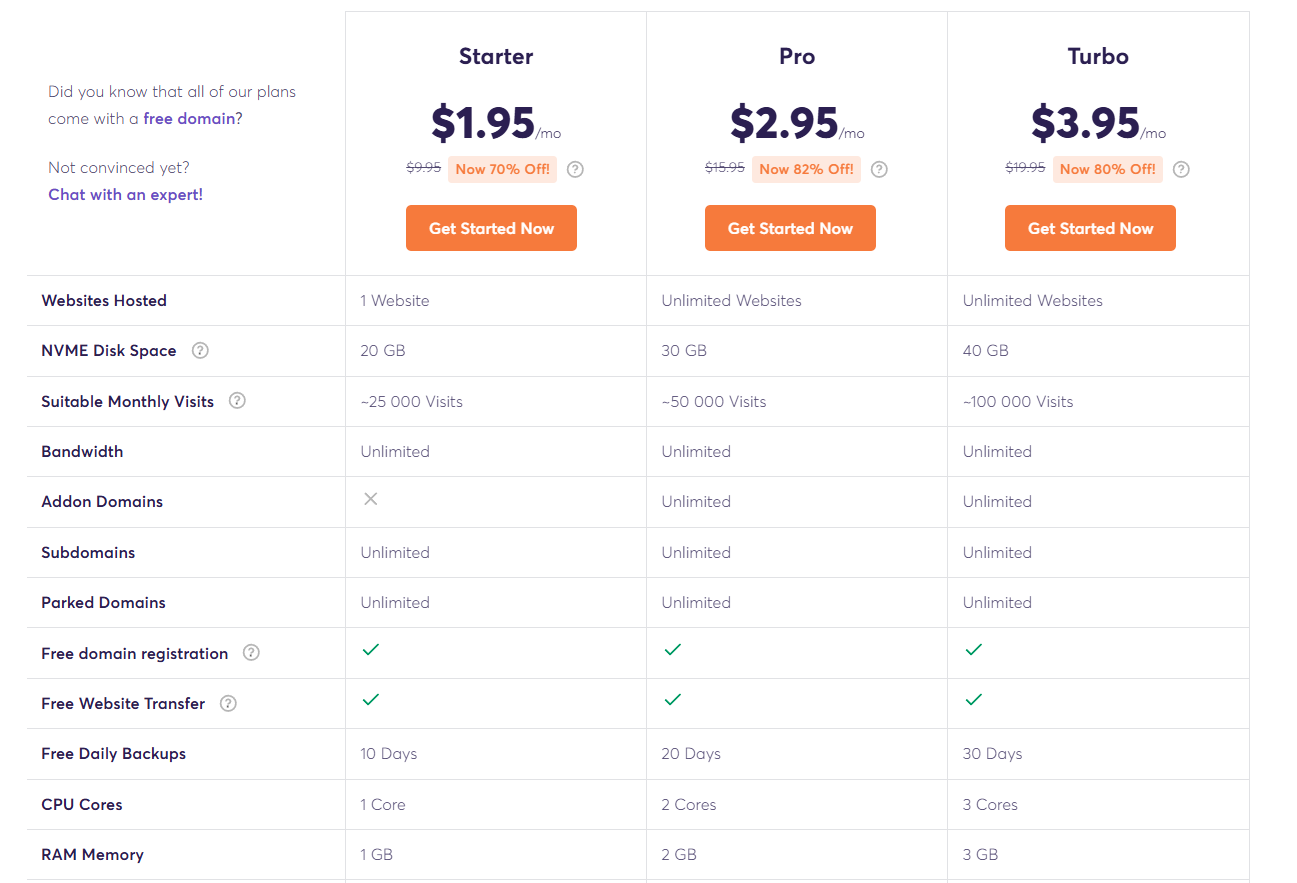
Task: Select the Turbo plan heading
Action: pos(1098,56)
